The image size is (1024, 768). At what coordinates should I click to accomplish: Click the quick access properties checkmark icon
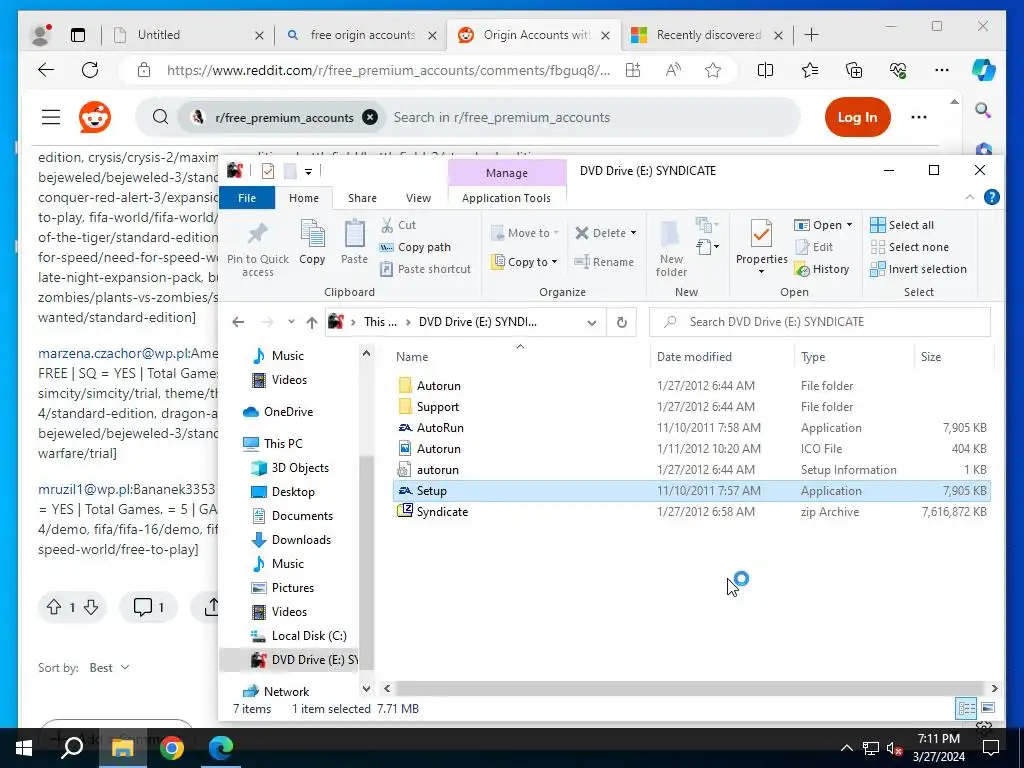pos(268,171)
